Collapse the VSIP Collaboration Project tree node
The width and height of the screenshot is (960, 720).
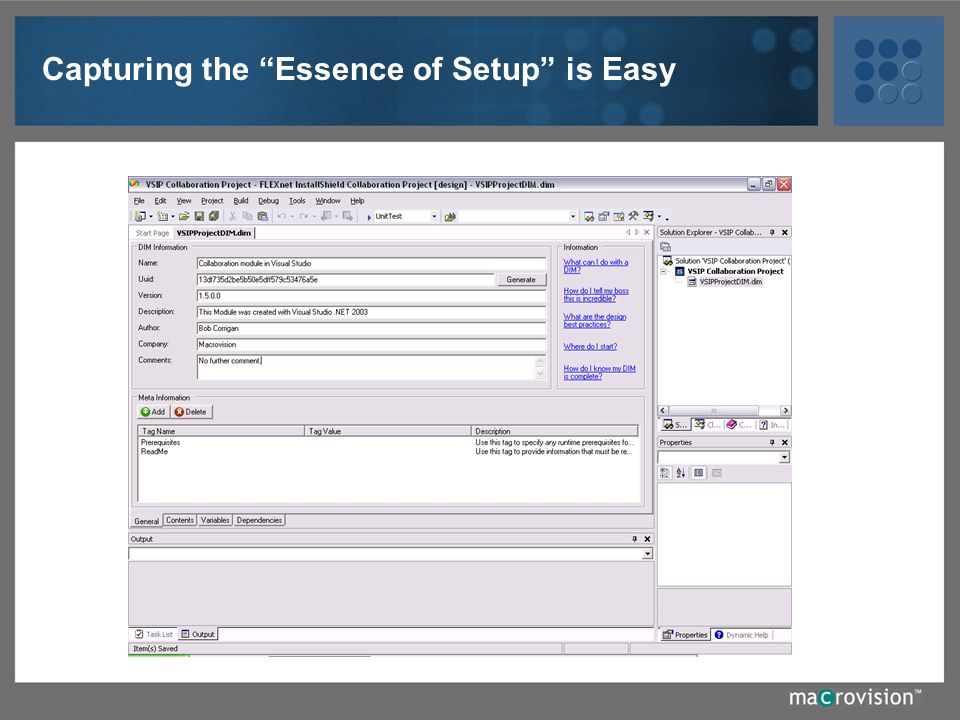coord(664,271)
